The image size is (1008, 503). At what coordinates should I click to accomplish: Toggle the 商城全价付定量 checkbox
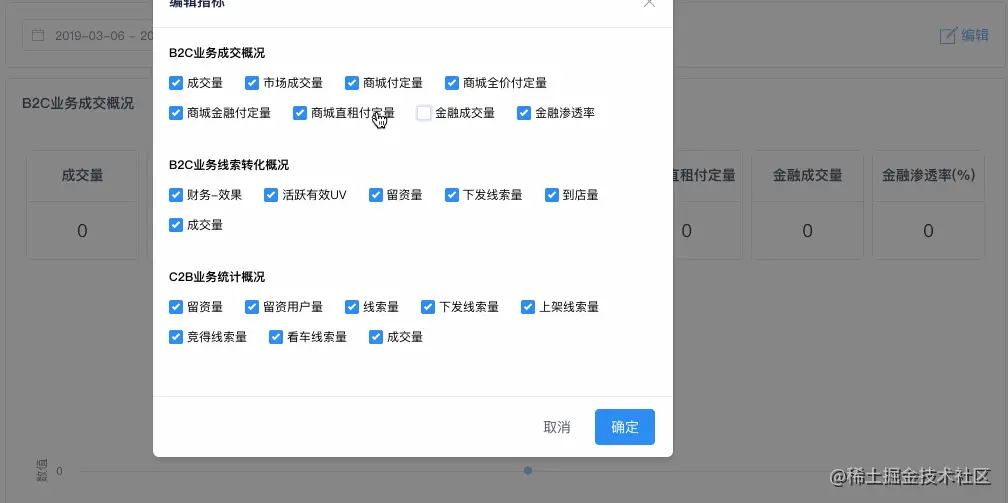coord(452,83)
